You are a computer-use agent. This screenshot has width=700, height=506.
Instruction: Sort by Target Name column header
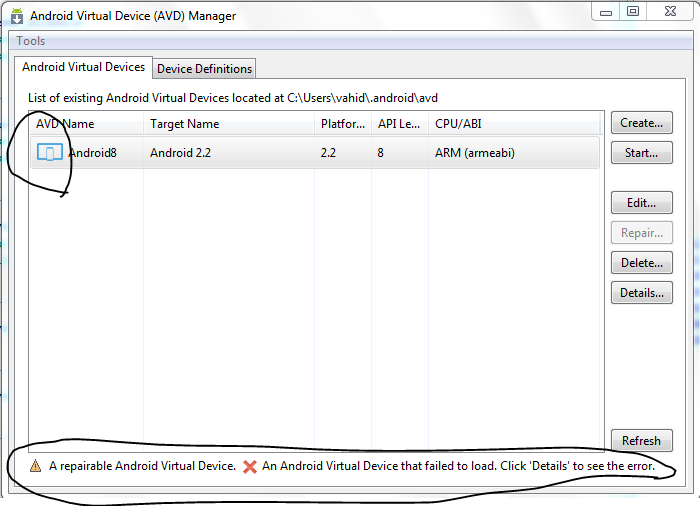coord(229,124)
